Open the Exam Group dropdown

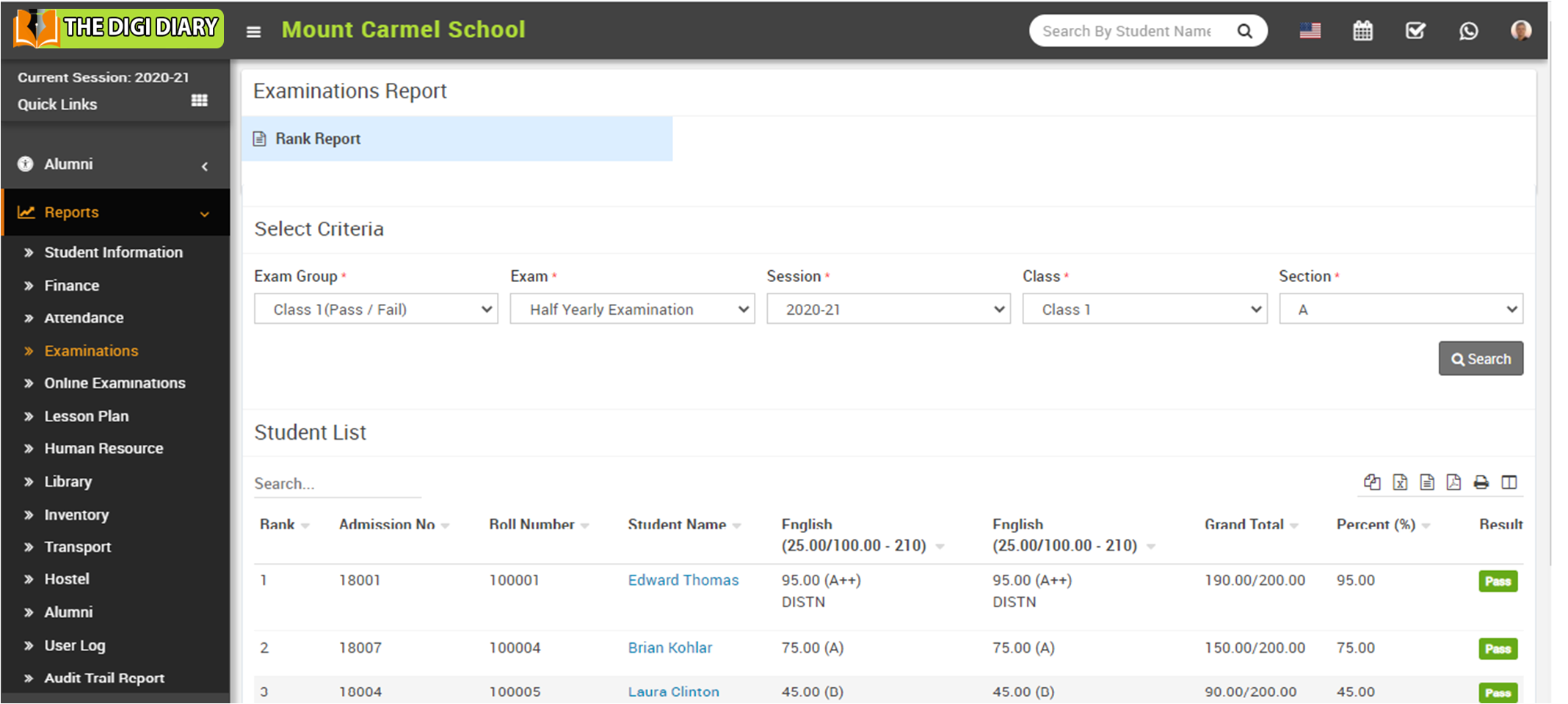(x=376, y=309)
